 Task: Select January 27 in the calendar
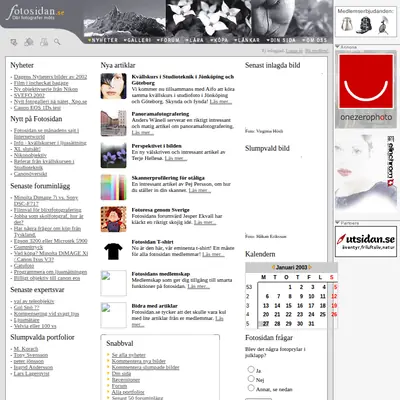coord(266,324)
